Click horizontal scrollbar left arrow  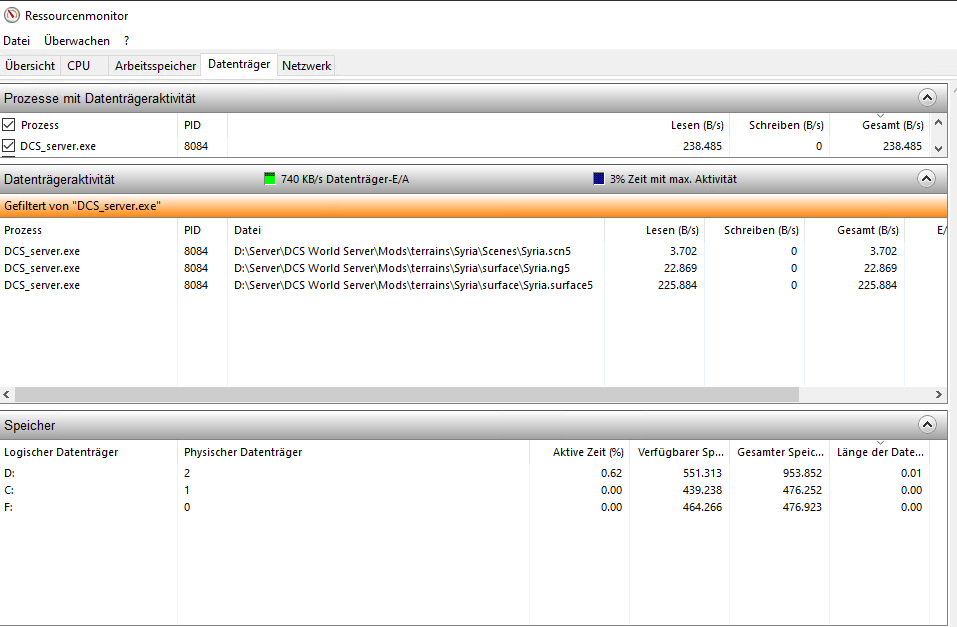click(7, 394)
